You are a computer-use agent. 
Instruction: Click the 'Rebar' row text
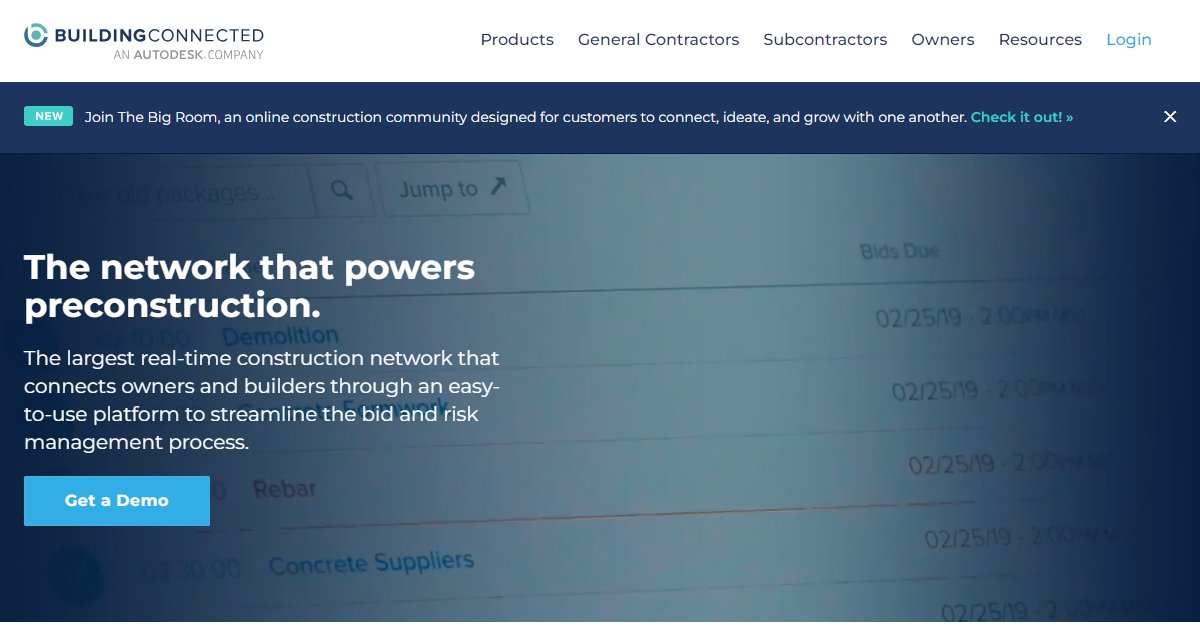click(x=284, y=489)
